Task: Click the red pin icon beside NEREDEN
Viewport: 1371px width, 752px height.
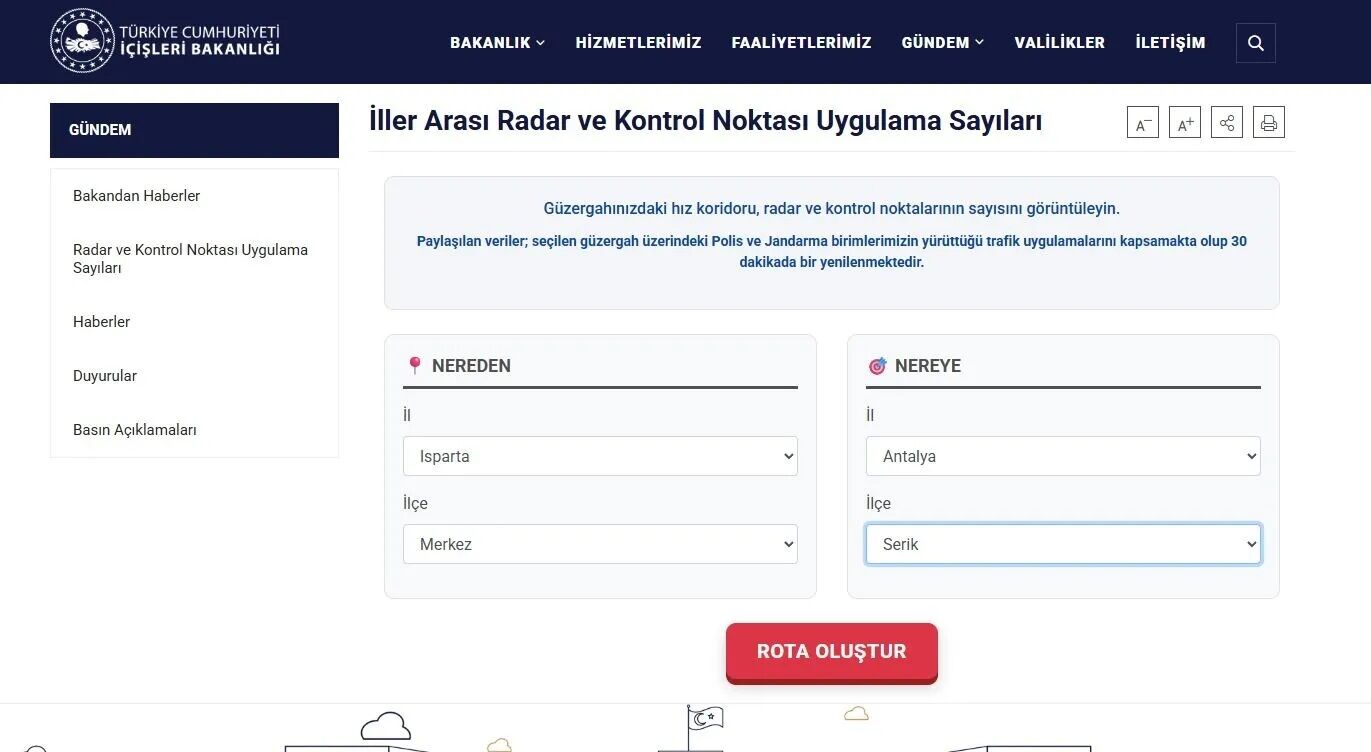Action: [415, 365]
